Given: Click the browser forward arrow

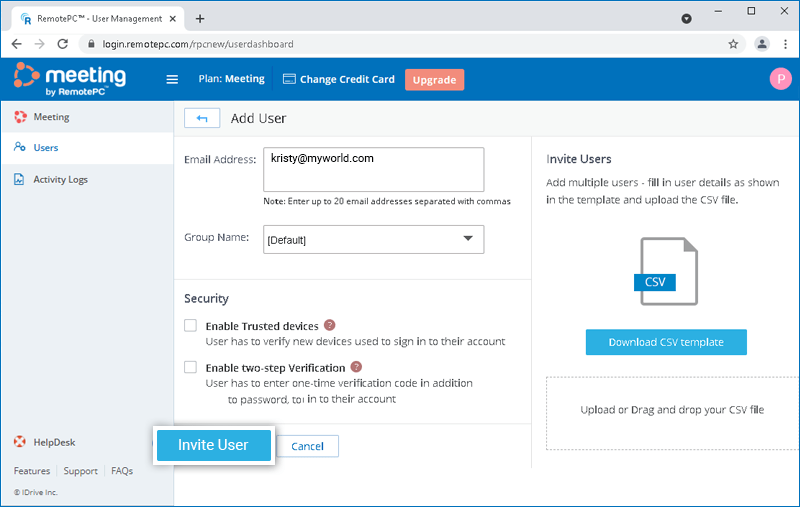Looking at the screenshot, I should [x=39, y=44].
